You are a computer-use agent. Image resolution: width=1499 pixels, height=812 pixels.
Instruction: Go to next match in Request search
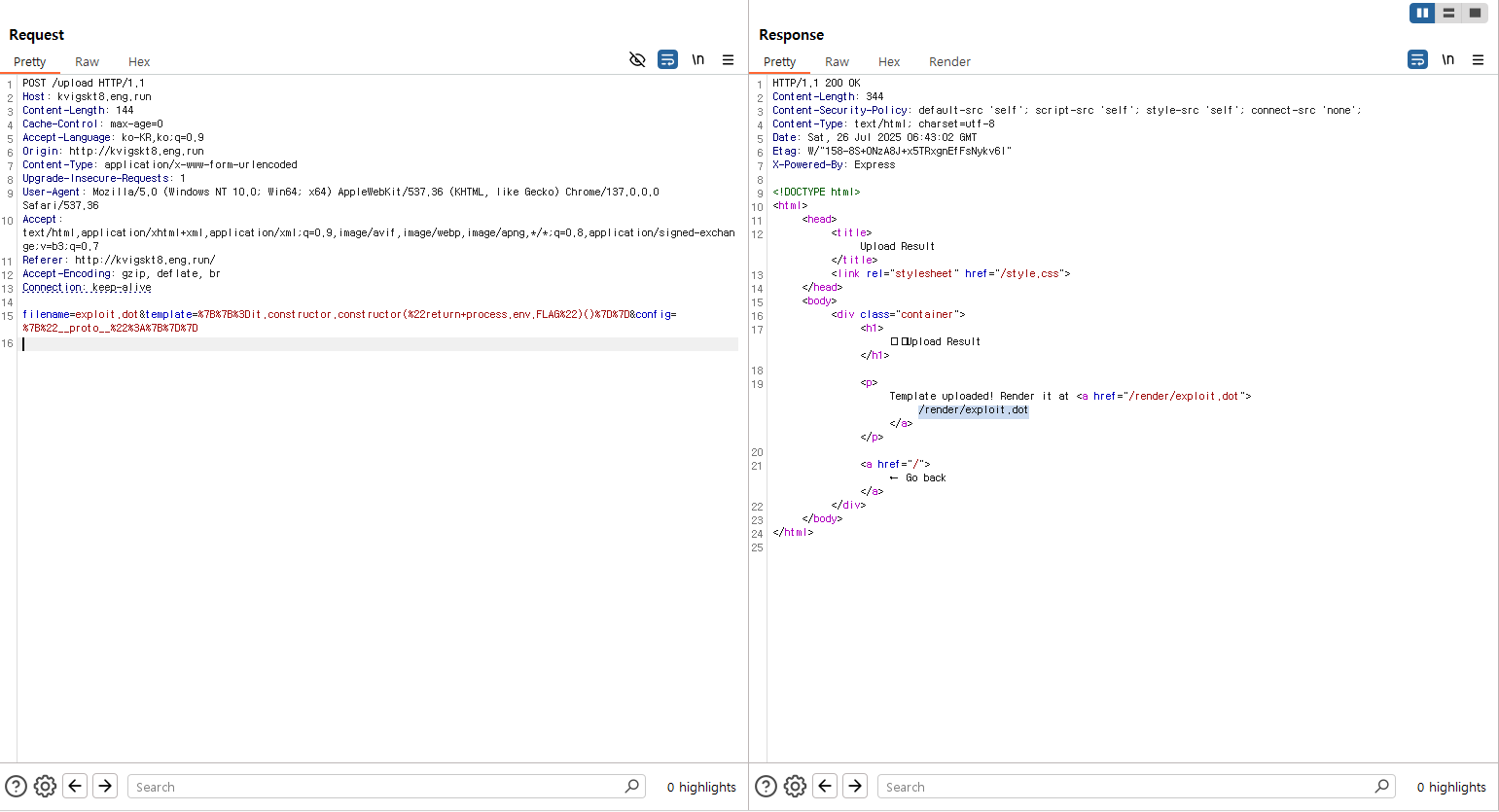105,786
